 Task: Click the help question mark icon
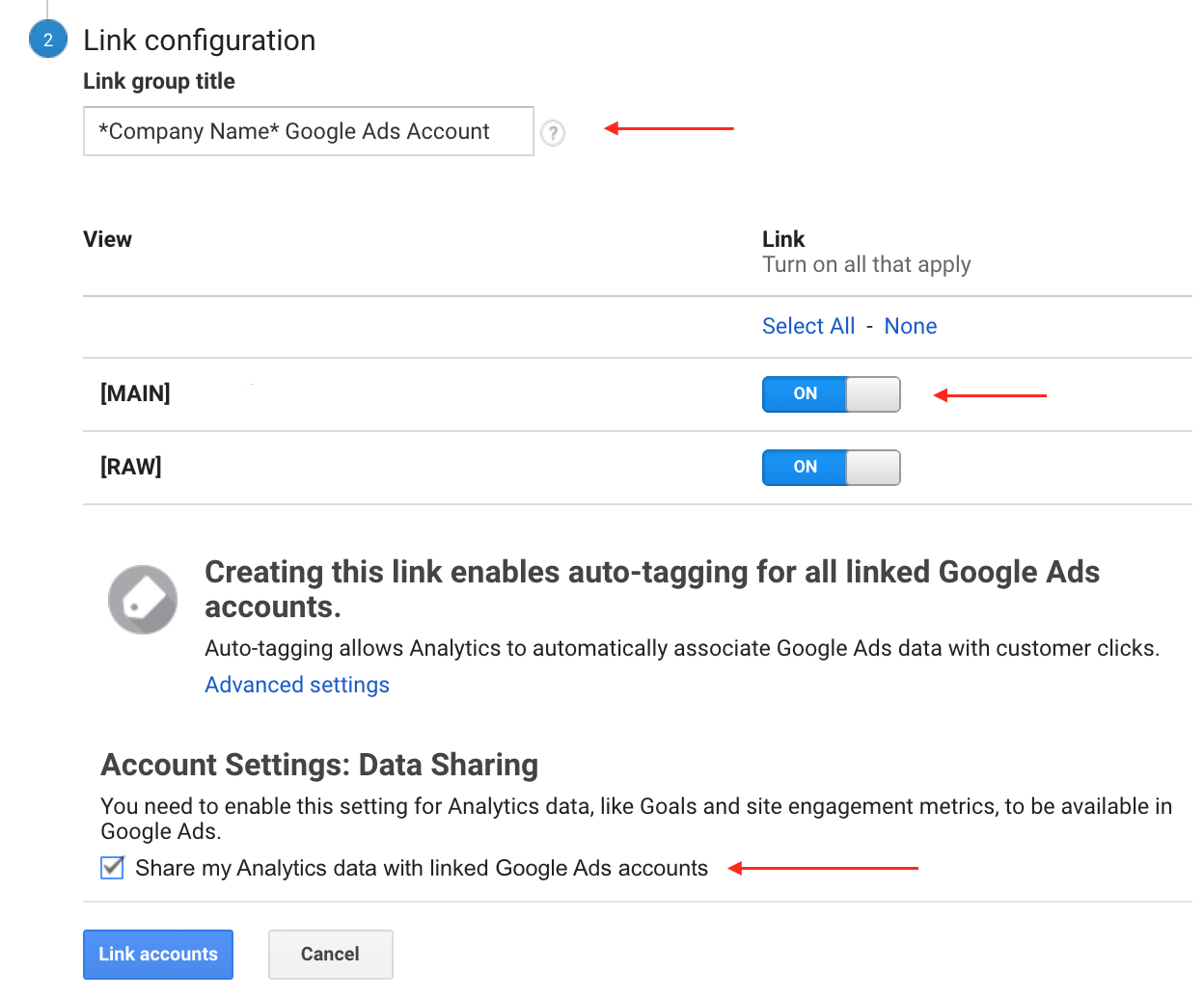point(553,133)
